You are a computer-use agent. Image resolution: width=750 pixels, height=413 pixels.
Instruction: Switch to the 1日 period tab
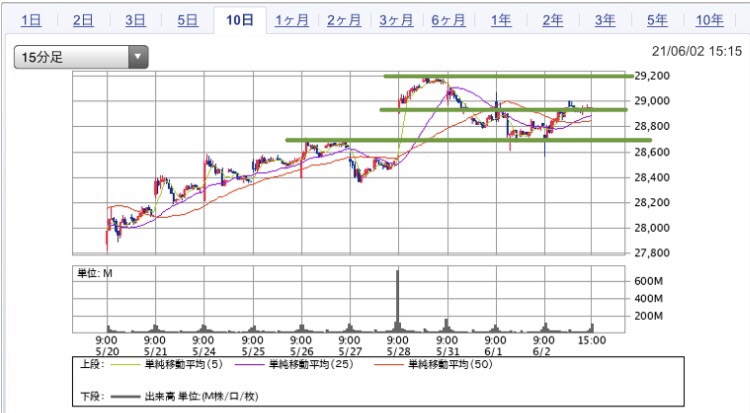tap(31, 21)
